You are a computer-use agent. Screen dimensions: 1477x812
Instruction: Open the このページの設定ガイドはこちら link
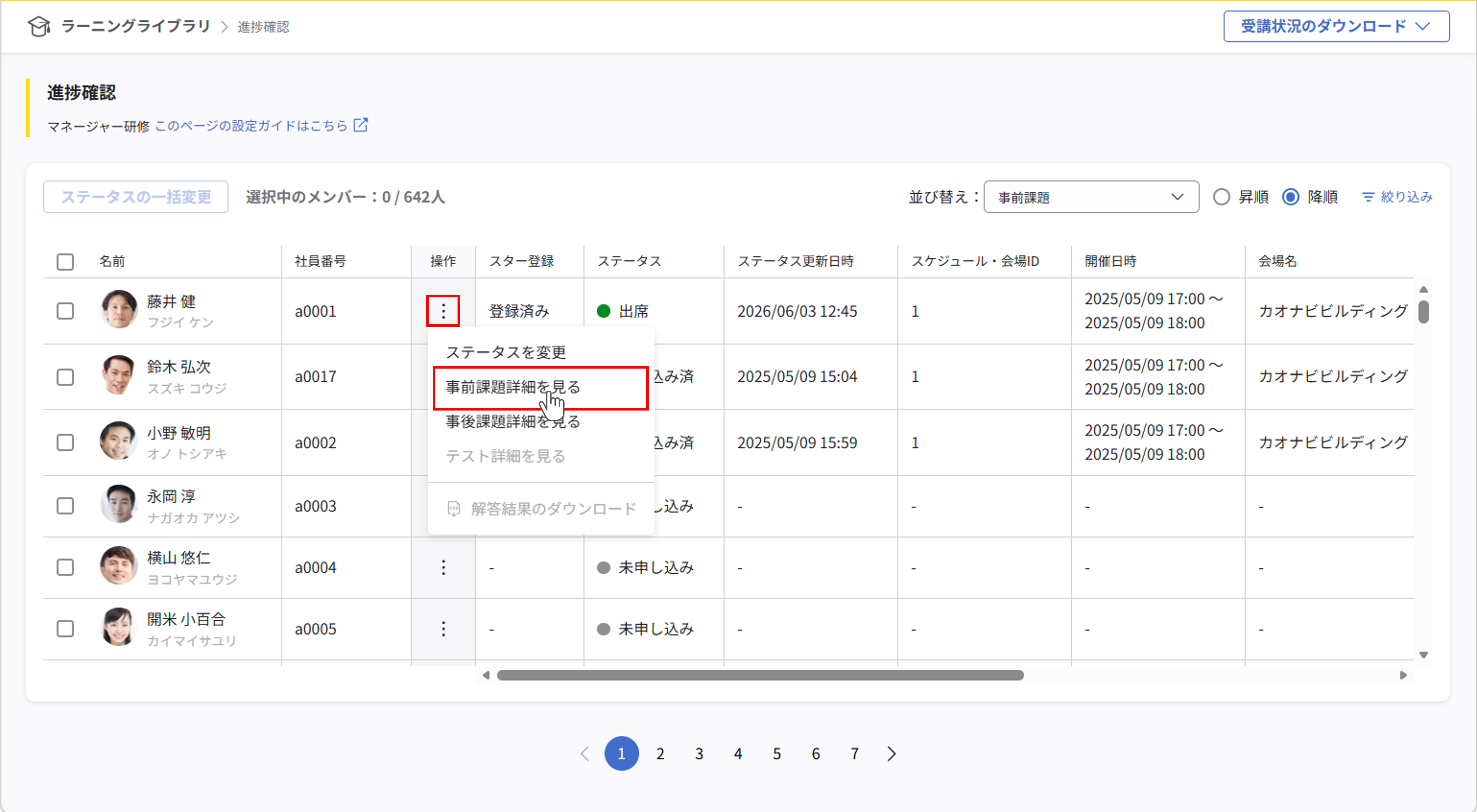[x=251, y=126]
